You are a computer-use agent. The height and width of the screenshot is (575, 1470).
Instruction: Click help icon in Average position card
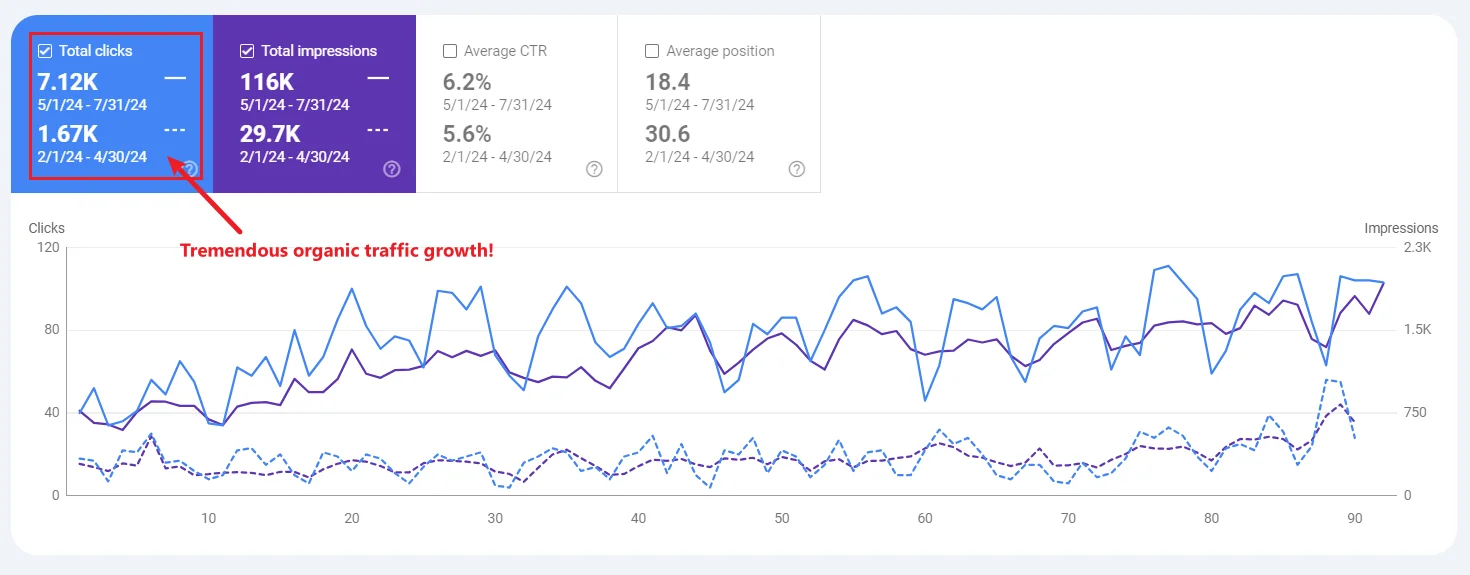tap(796, 169)
